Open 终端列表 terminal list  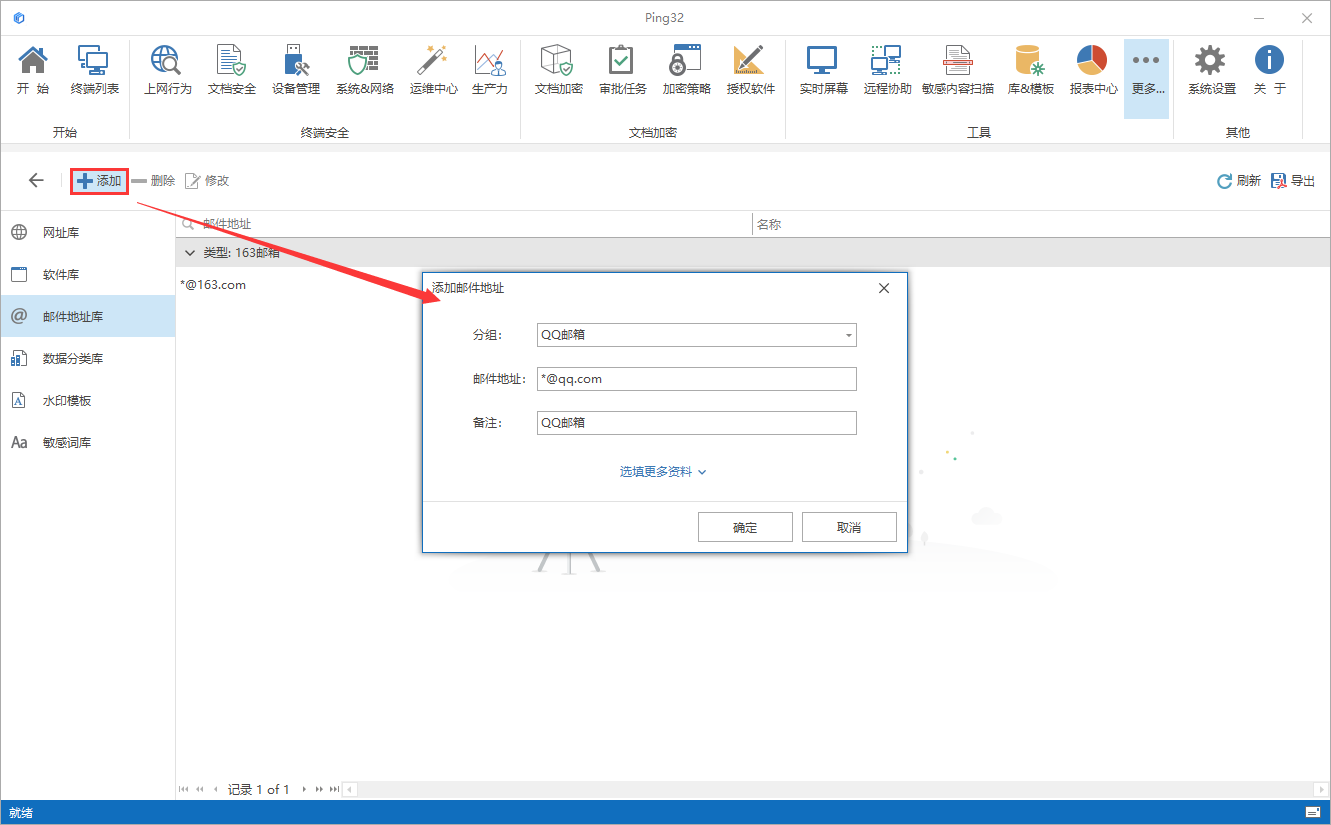[94, 70]
